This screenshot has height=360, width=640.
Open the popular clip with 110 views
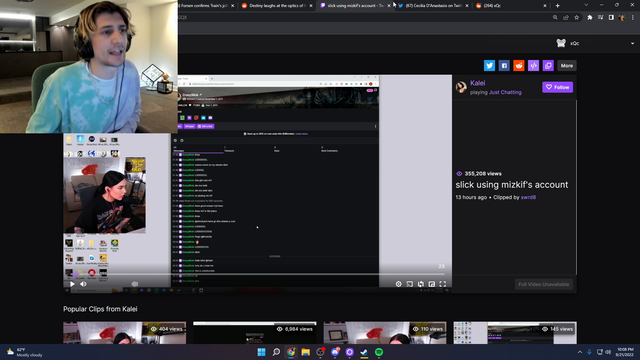385,333
